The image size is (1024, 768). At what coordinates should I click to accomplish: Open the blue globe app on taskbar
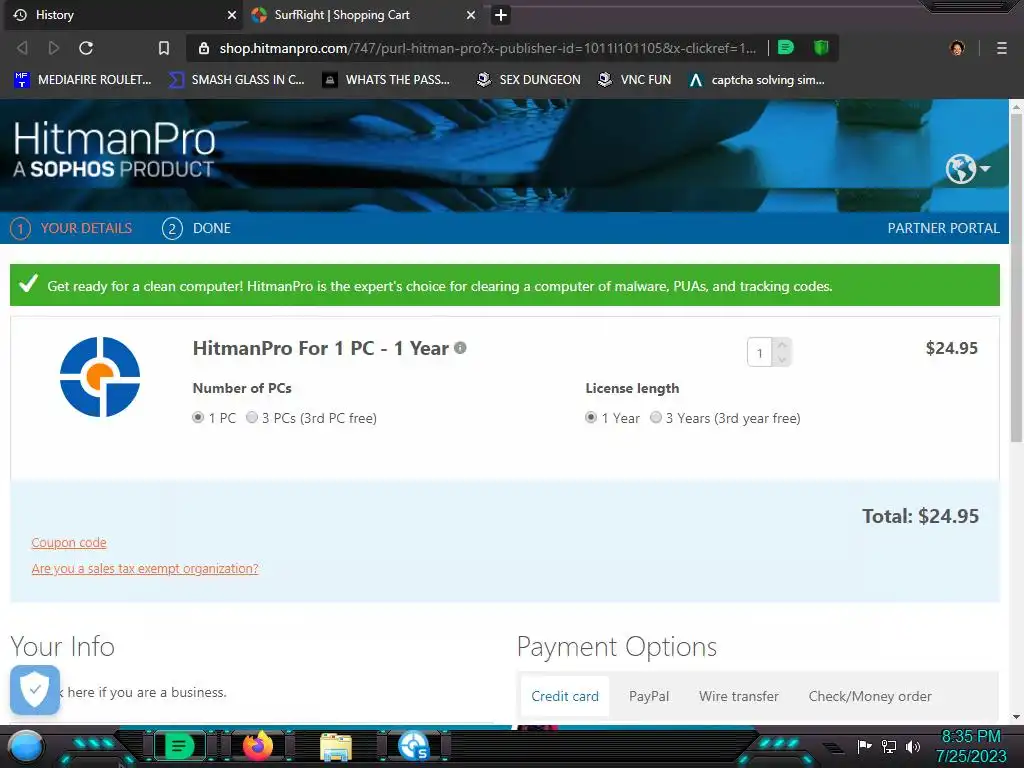point(413,746)
